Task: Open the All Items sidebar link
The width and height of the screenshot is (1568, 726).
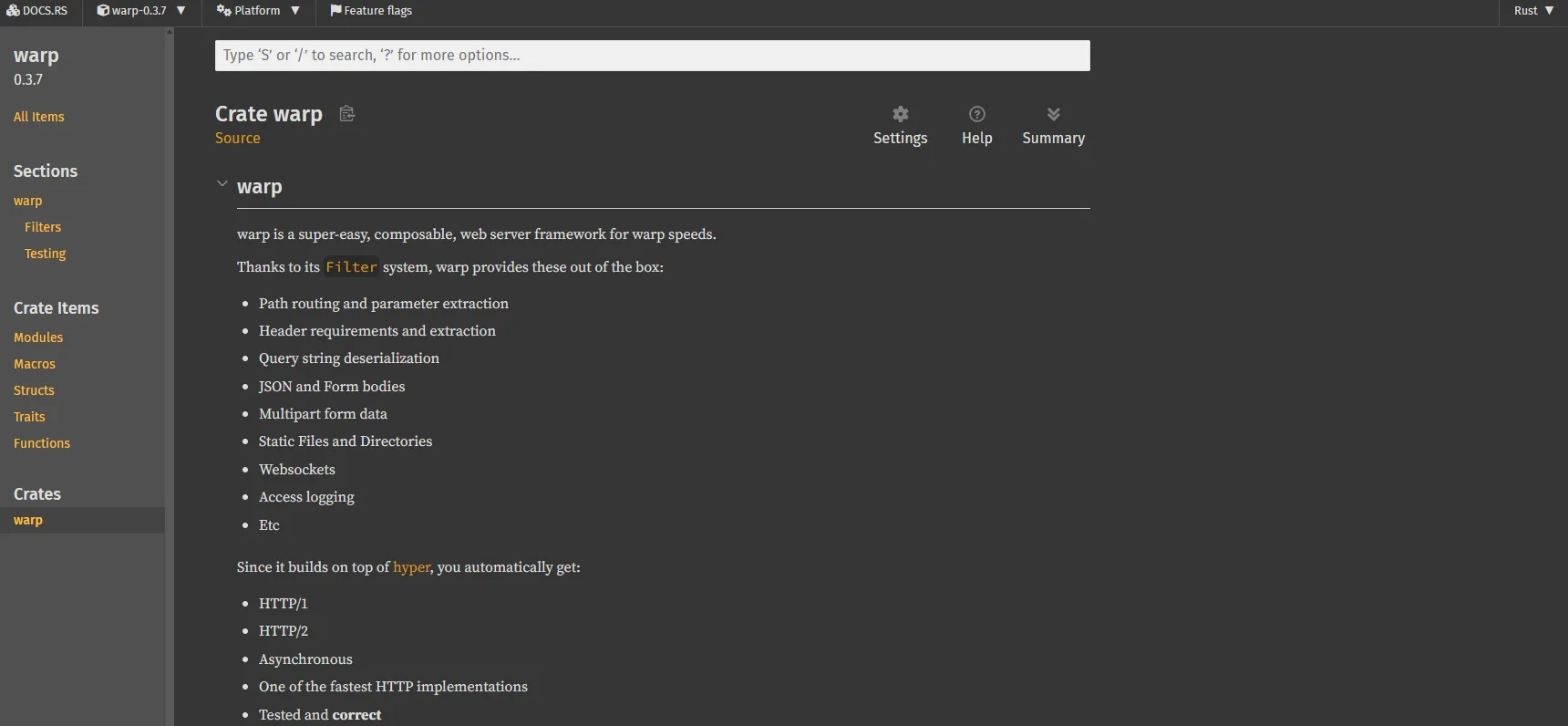Action: [x=39, y=117]
